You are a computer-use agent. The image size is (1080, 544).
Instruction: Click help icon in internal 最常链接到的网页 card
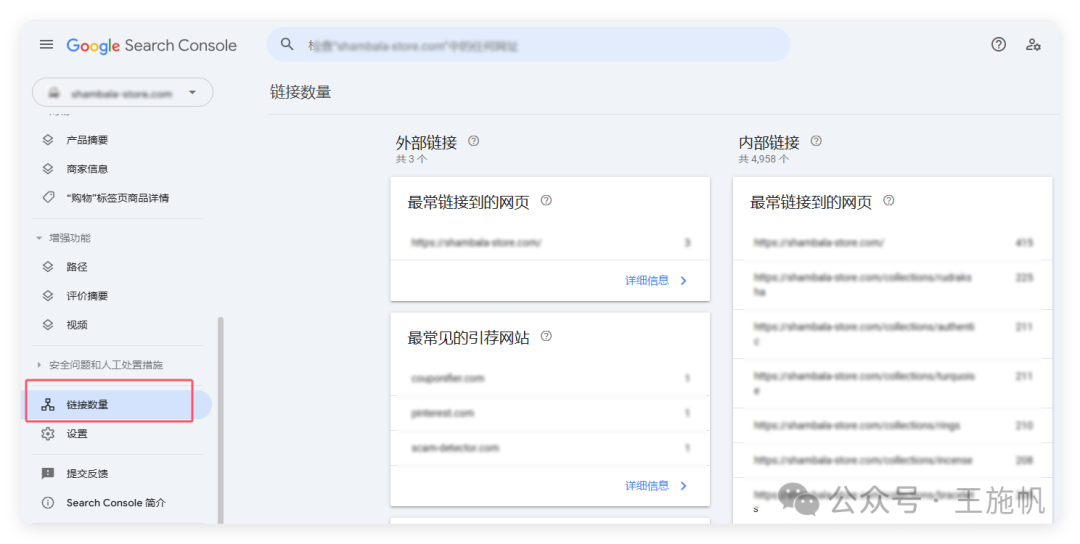(889, 201)
